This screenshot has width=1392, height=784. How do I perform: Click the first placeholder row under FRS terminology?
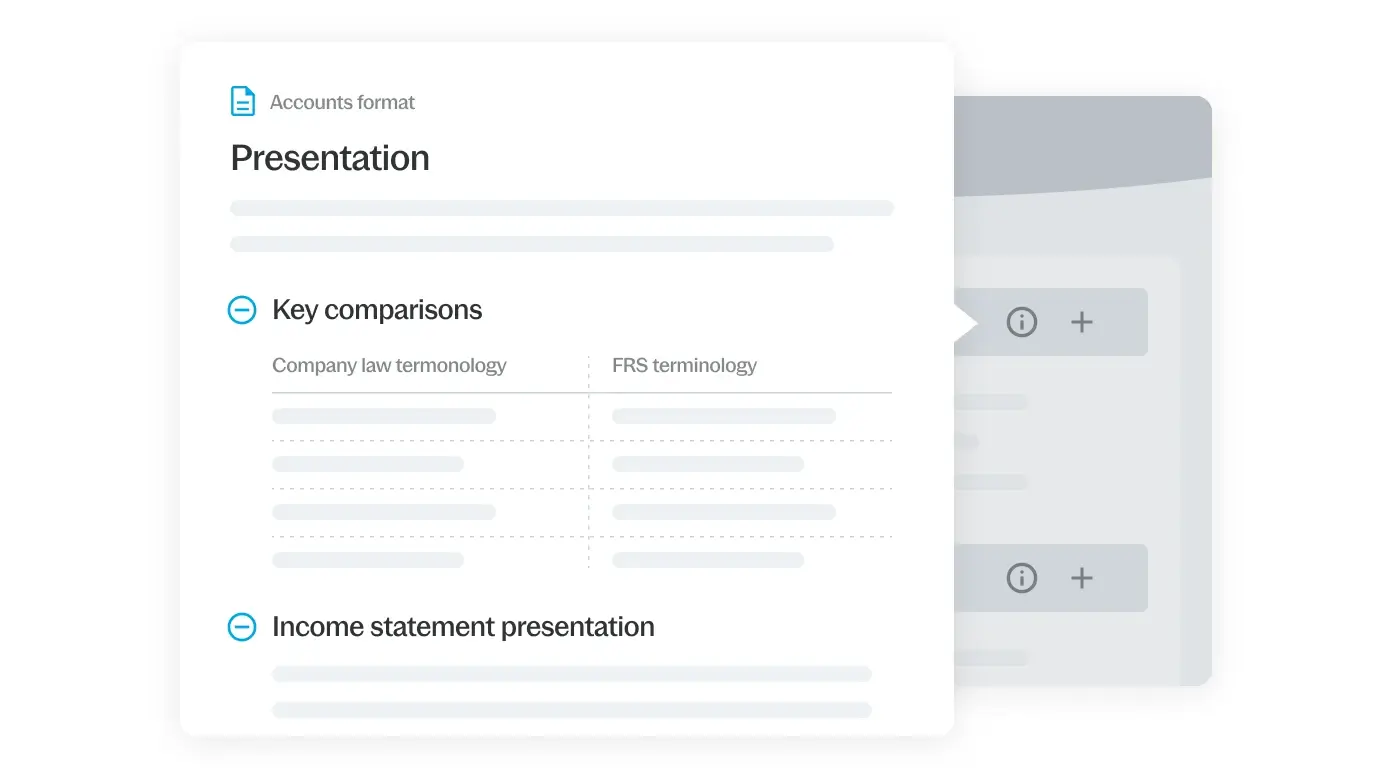(x=724, y=416)
